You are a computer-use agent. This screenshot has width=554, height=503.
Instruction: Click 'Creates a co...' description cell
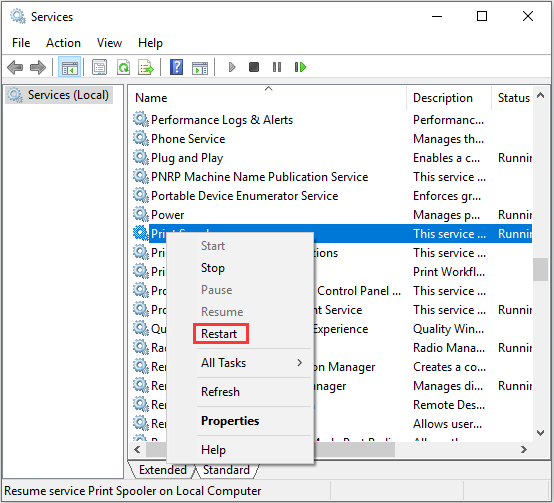449,367
